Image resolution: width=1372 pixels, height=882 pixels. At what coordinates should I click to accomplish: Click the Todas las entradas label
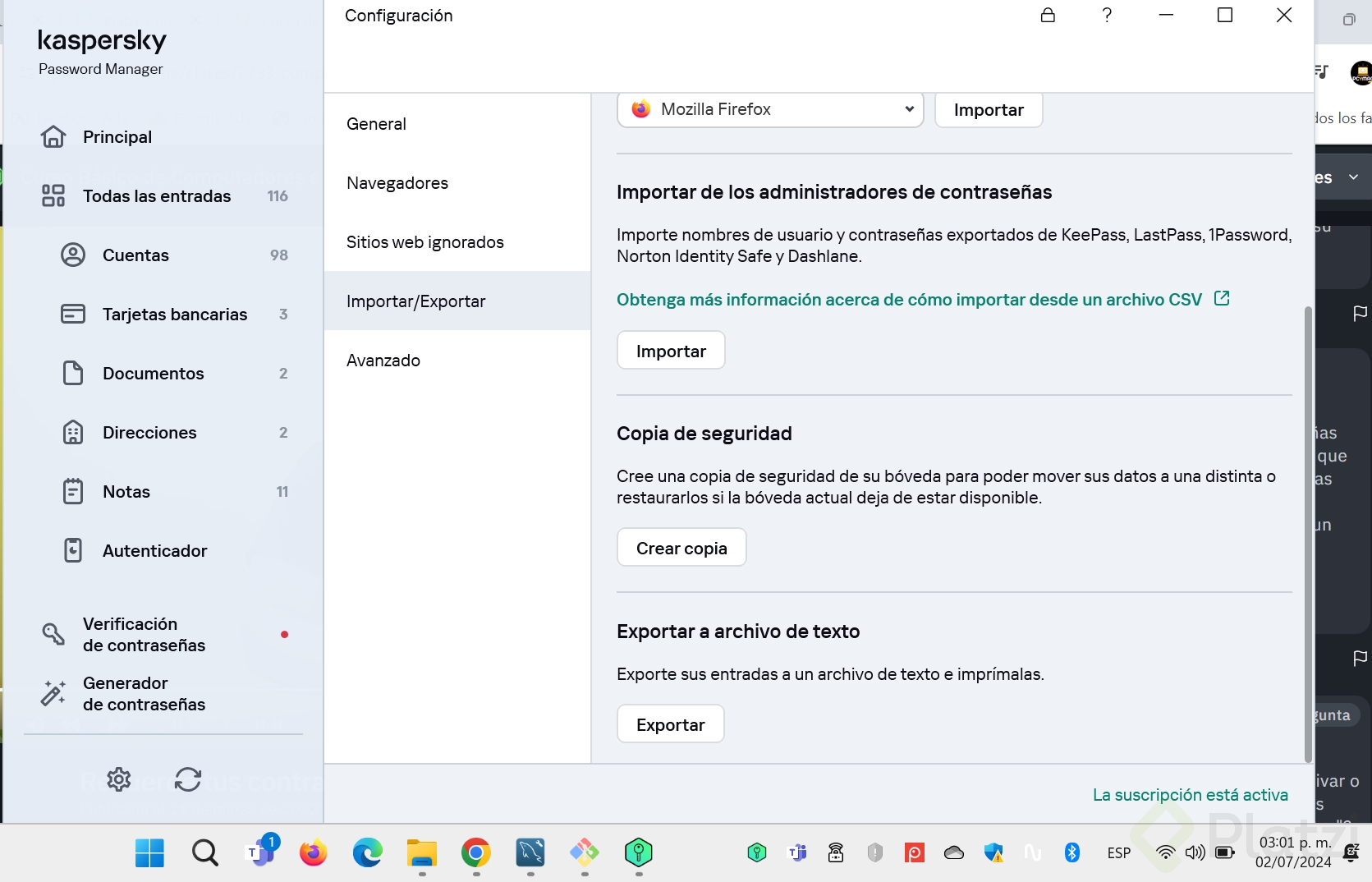[x=157, y=196]
